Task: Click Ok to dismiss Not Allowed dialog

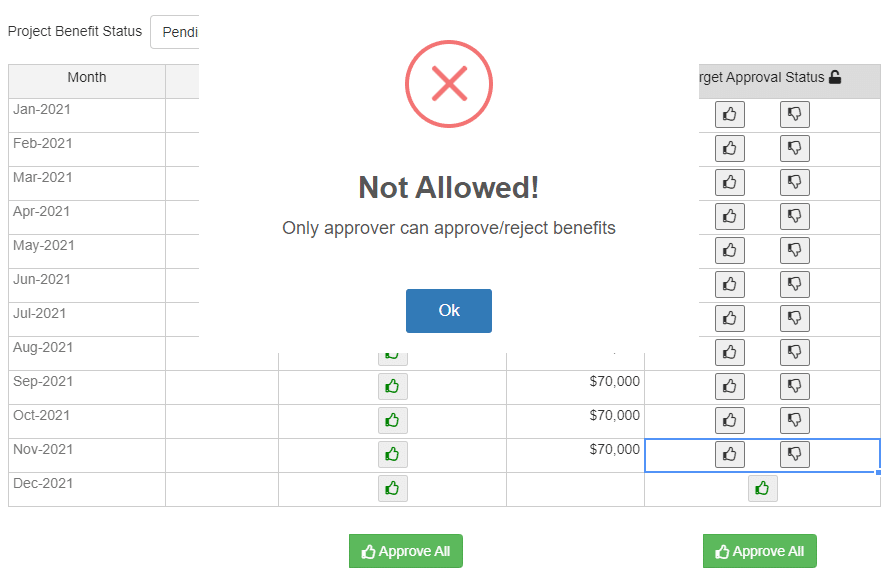Action: coord(448,310)
